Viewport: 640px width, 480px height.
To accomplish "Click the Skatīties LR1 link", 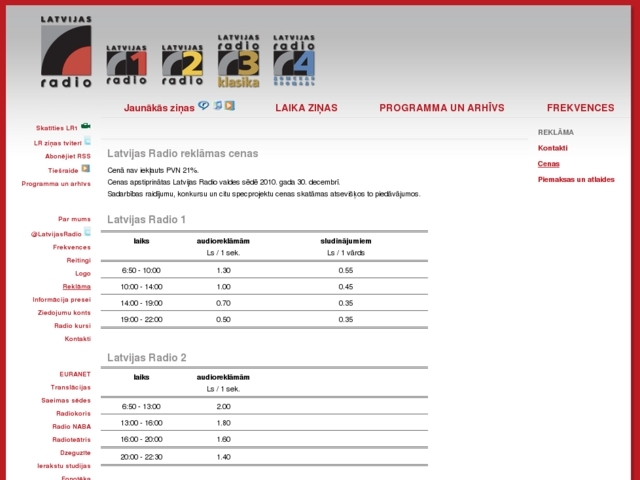I will (56, 128).
